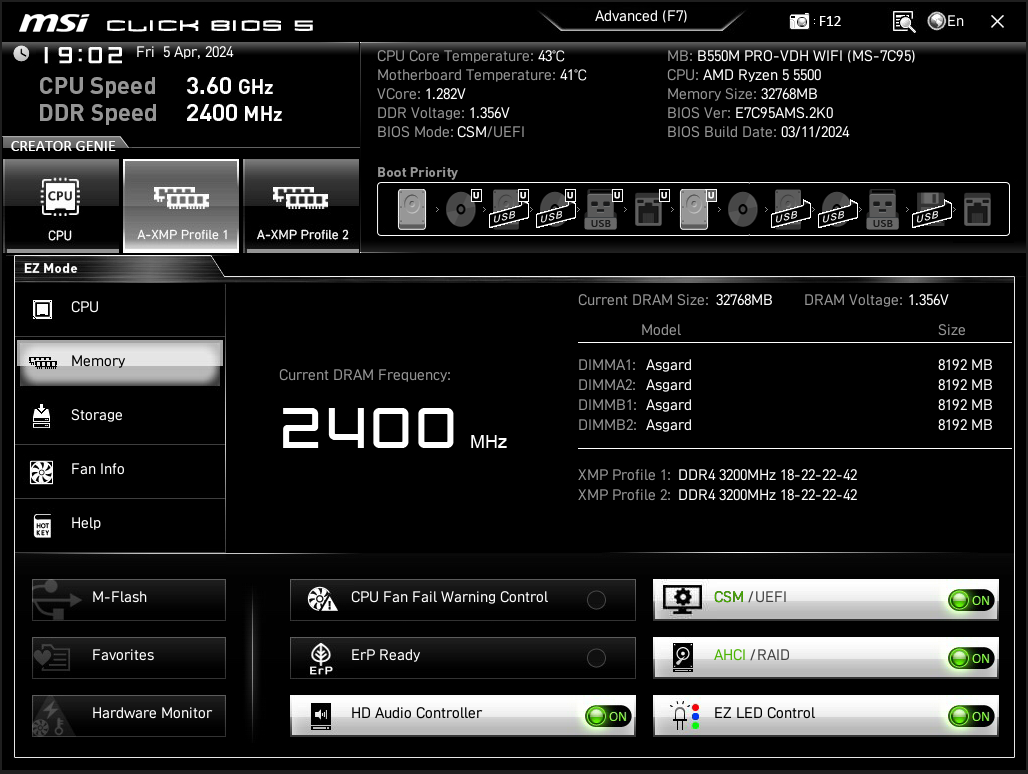
Task: Enable A-XMP Profile 2
Action: click(302, 205)
